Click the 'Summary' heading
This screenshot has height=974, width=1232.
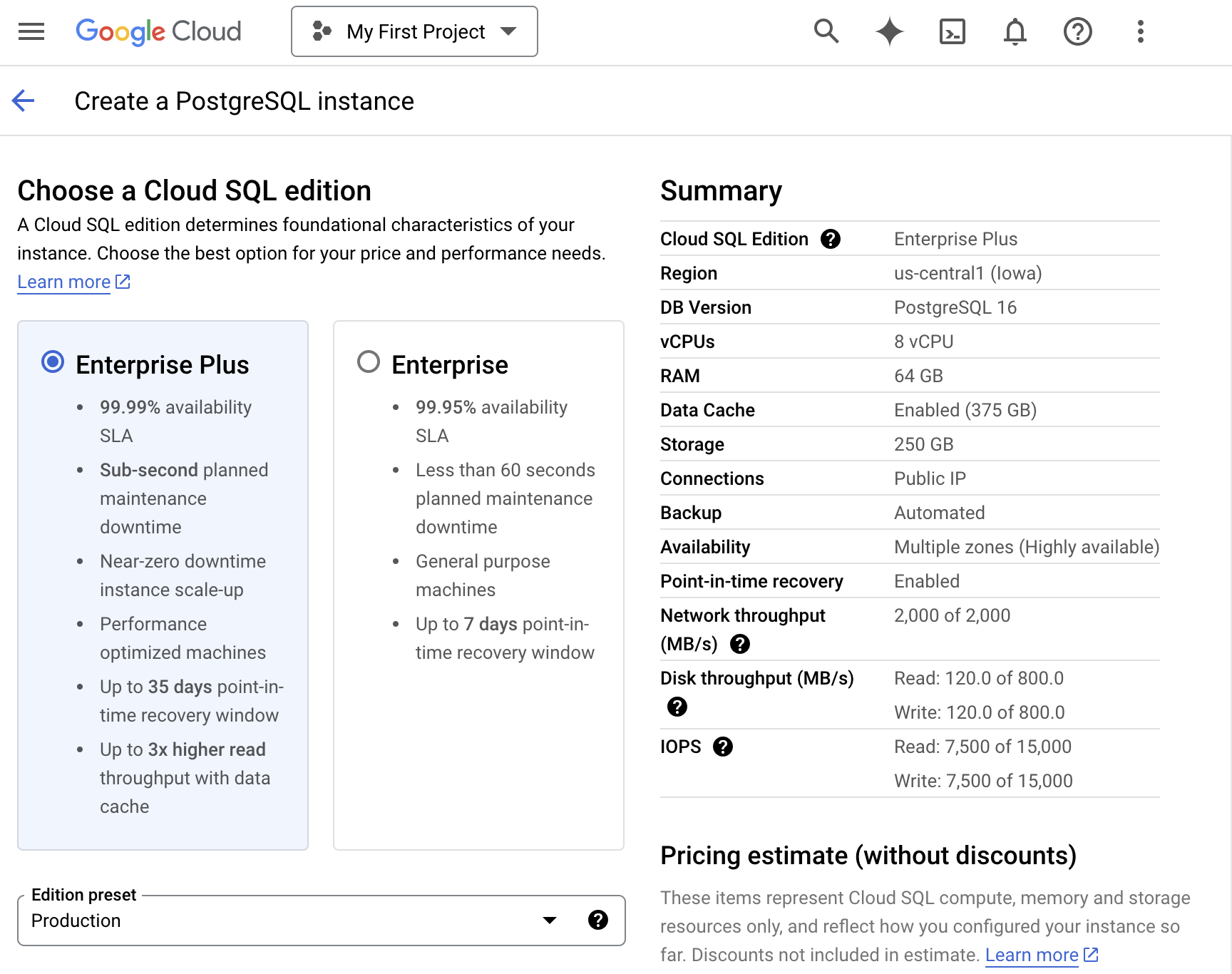coord(721,191)
